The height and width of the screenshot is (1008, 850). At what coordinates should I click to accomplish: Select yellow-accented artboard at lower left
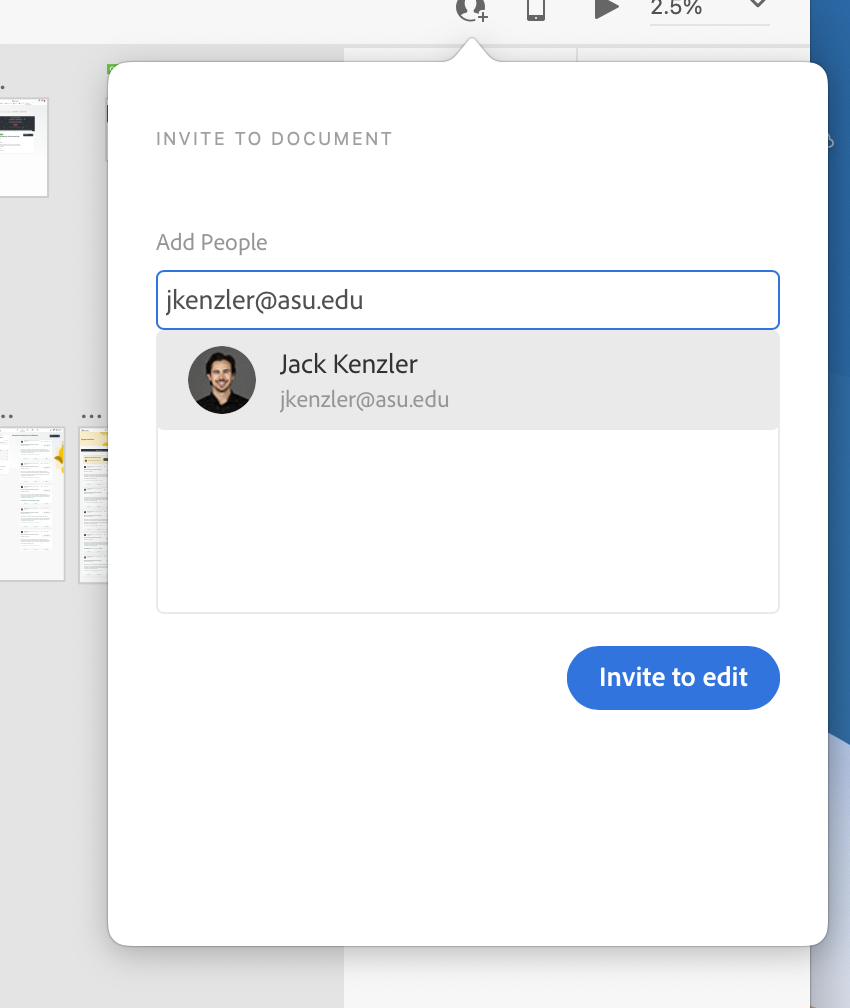(32, 503)
